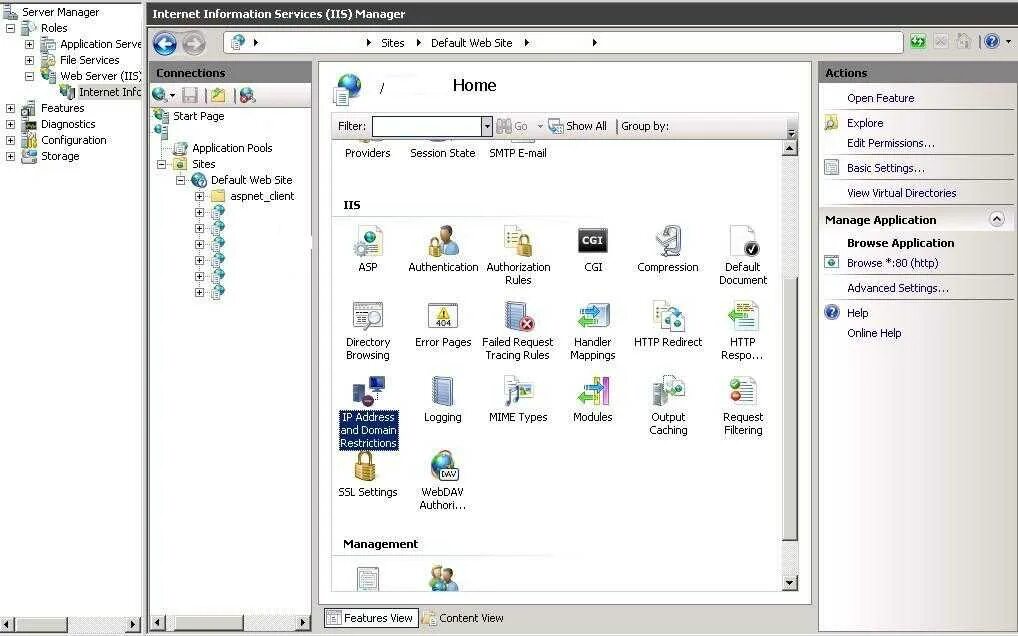Click the features list scroll down arrow
This screenshot has height=636, width=1018.
[789, 583]
